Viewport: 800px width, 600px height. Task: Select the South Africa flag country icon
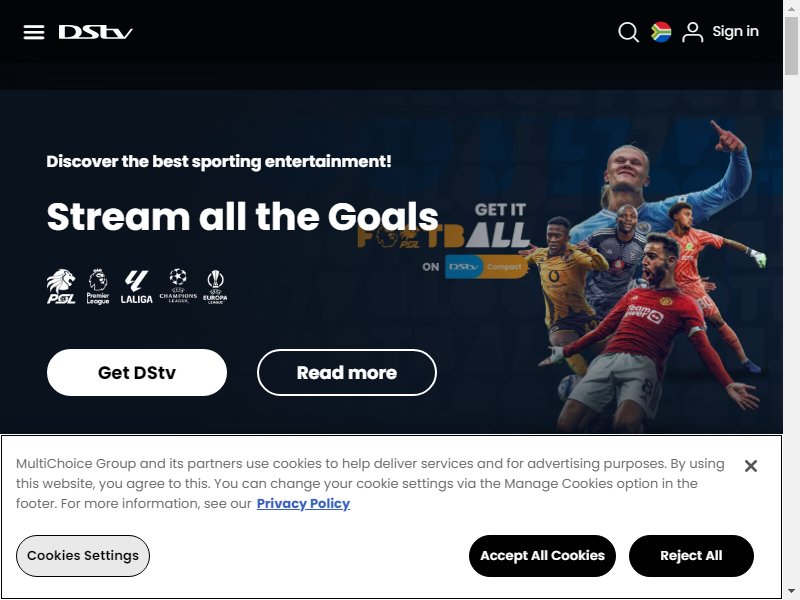[661, 32]
